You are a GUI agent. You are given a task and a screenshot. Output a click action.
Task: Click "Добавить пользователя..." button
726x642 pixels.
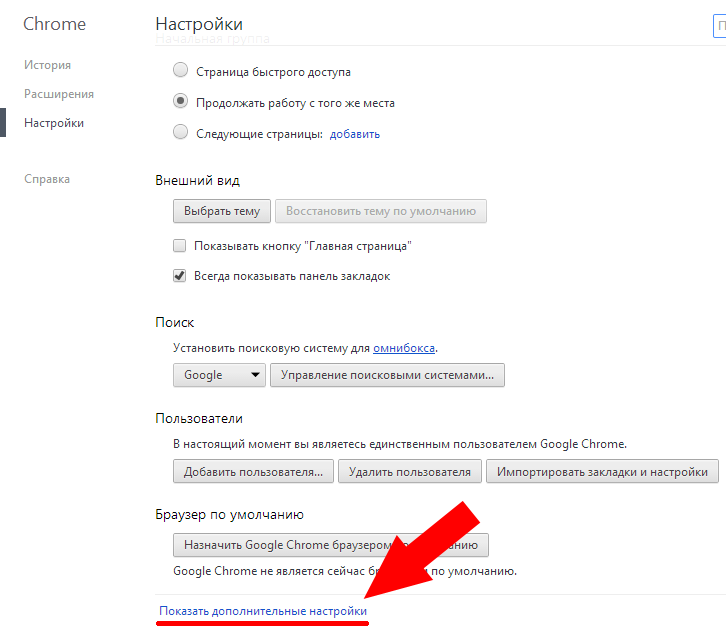(253, 472)
